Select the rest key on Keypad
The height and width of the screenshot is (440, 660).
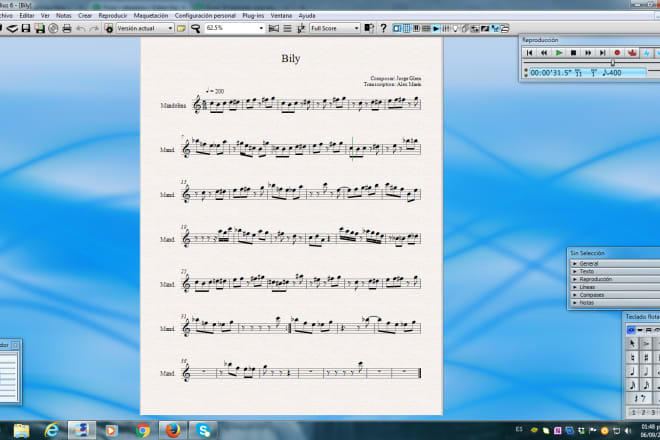click(639, 398)
